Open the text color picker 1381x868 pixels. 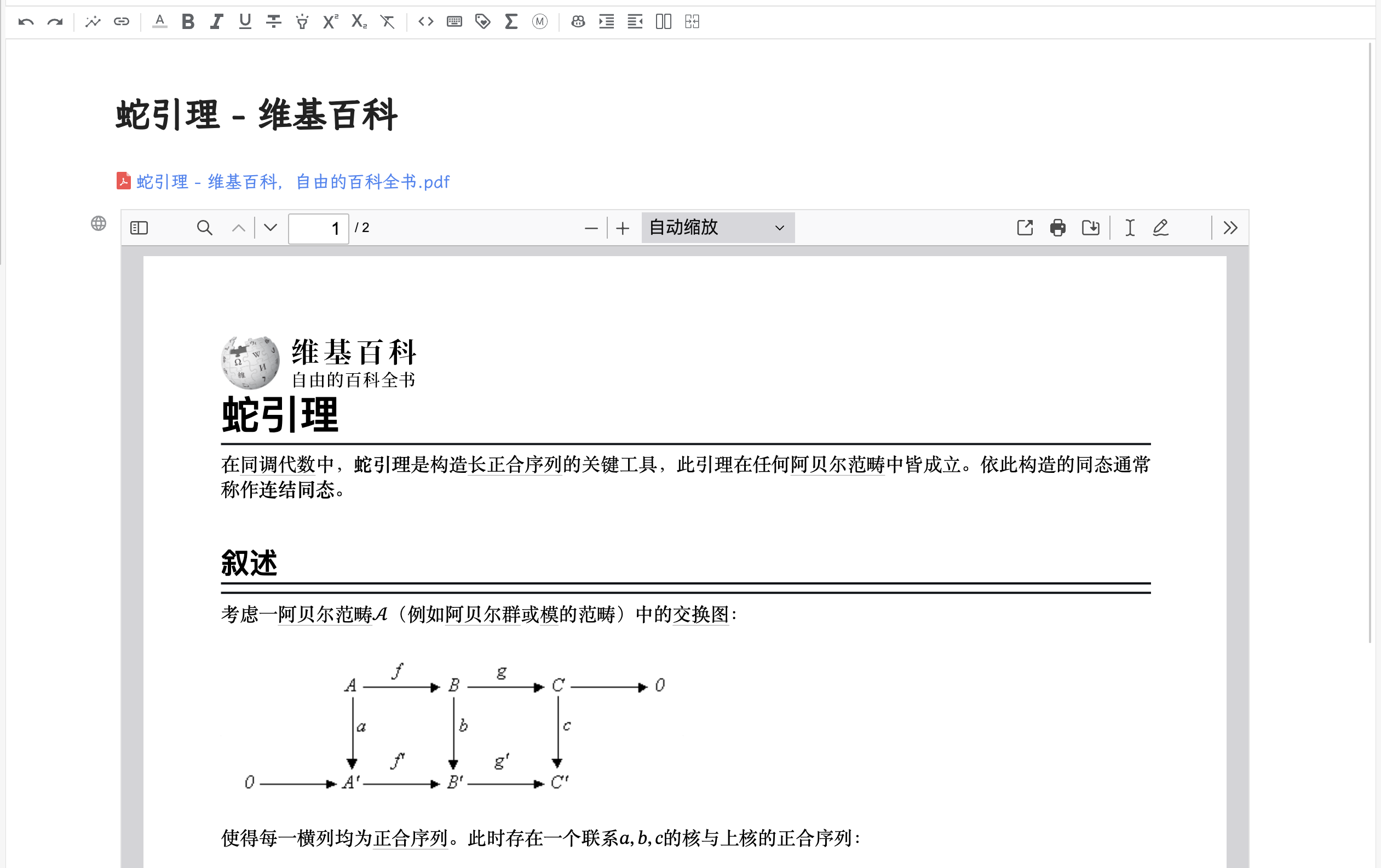click(x=159, y=21)
